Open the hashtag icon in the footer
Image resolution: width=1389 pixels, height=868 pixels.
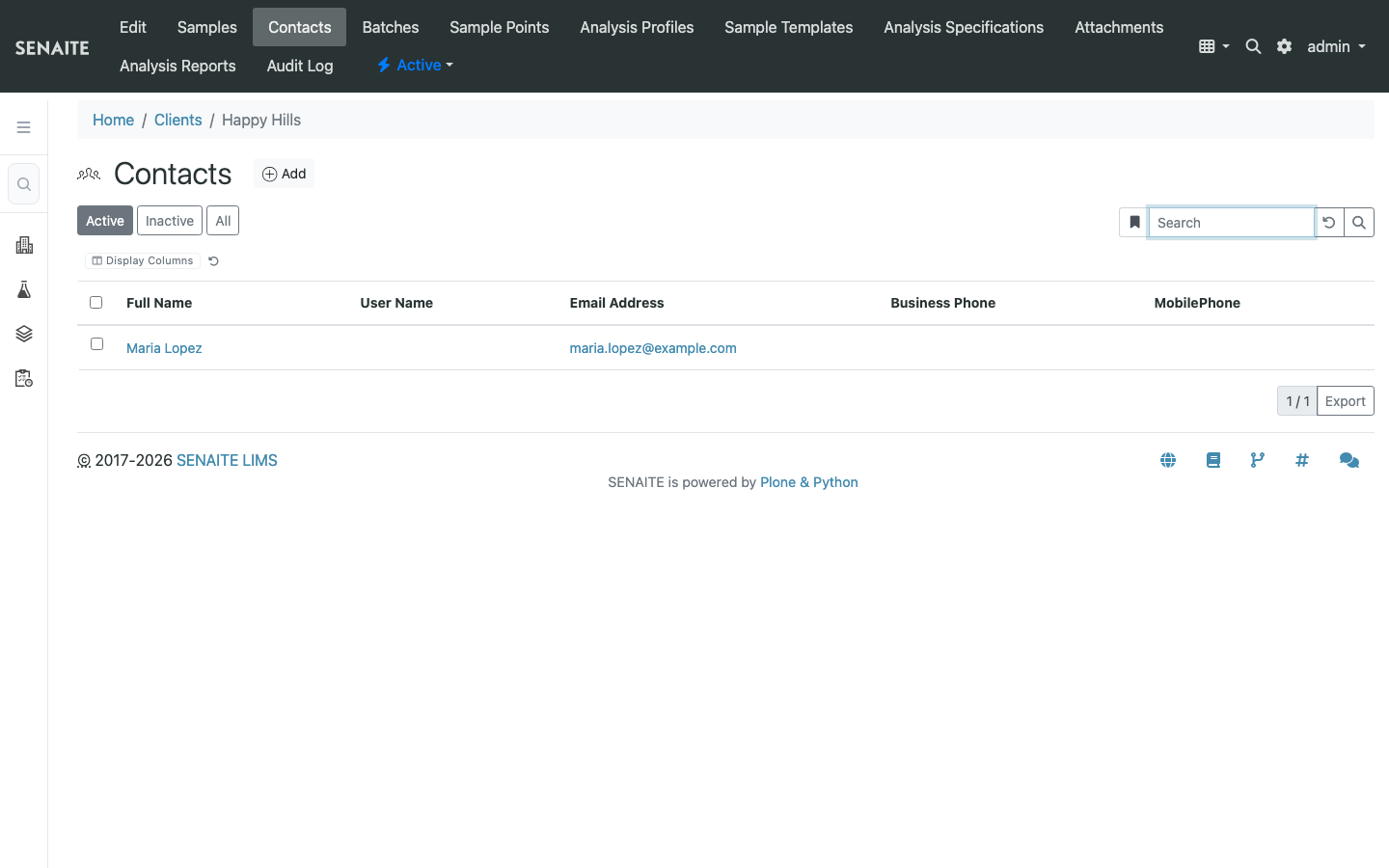pos(1302,460)
